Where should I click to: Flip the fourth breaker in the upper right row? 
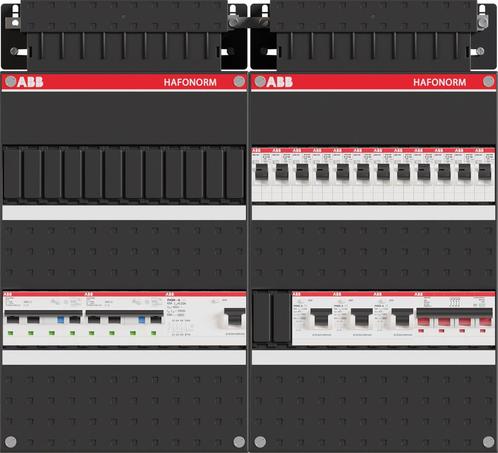[x=323, y=172]
